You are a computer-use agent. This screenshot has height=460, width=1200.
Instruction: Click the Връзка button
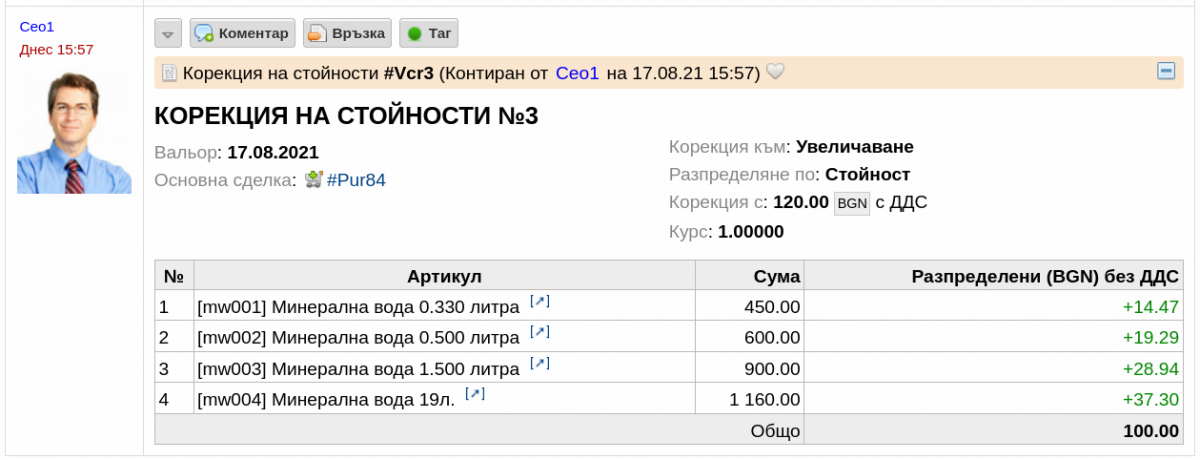[x=347, y=34]
